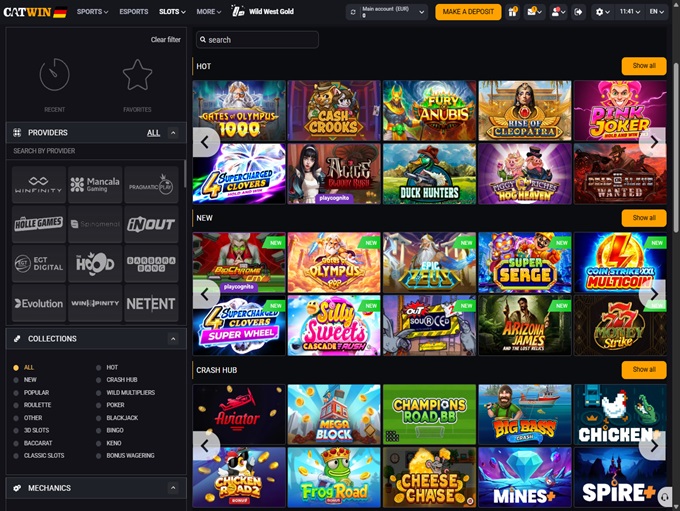Select the Wild Multipliers collection radio
Viewport: 680px width, 511px height.
tap(98, 393)
